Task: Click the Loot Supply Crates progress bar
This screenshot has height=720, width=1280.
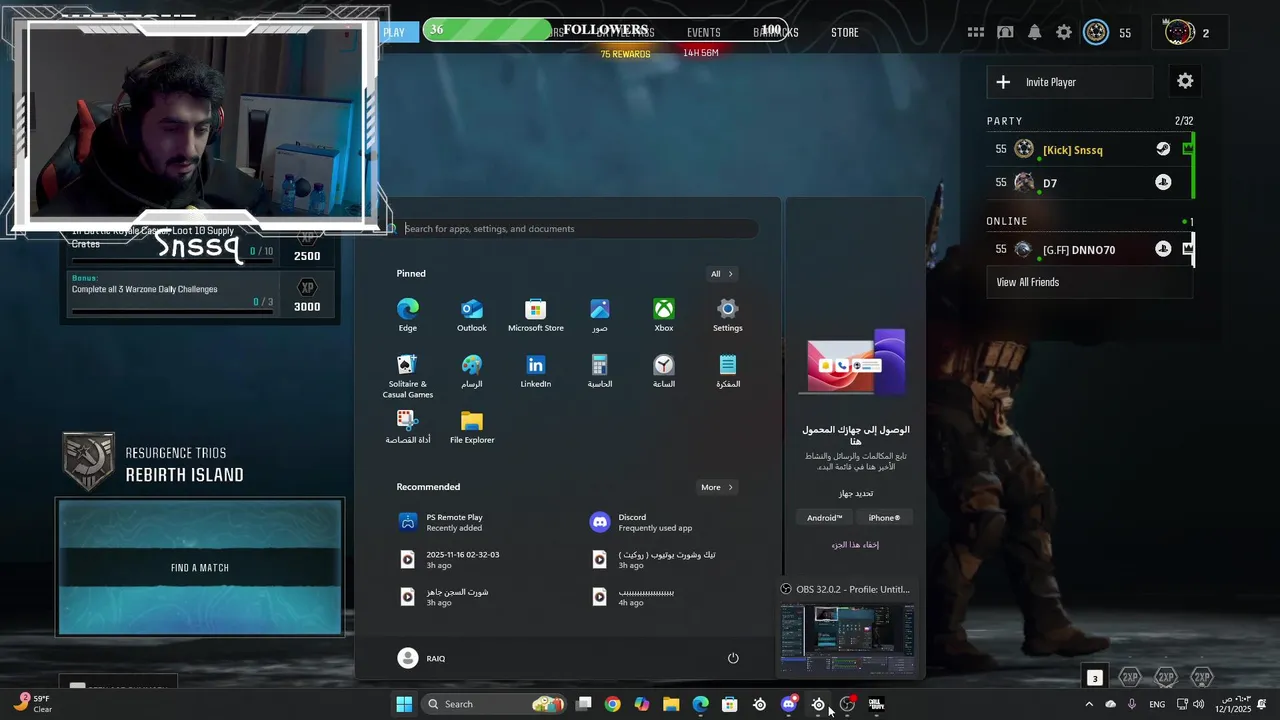Action: point(172,263)
